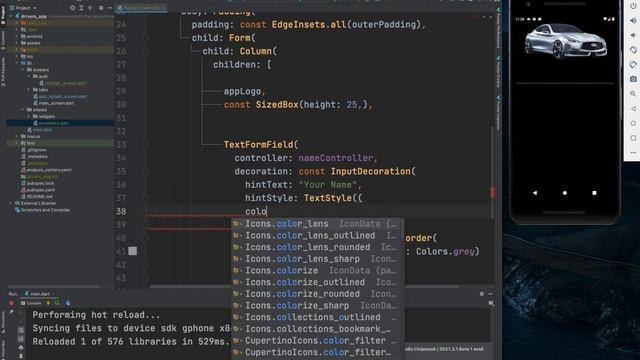Viewport: 640px width, 360px height.
Task: Expand the macos folder
Action: (17, 136)
